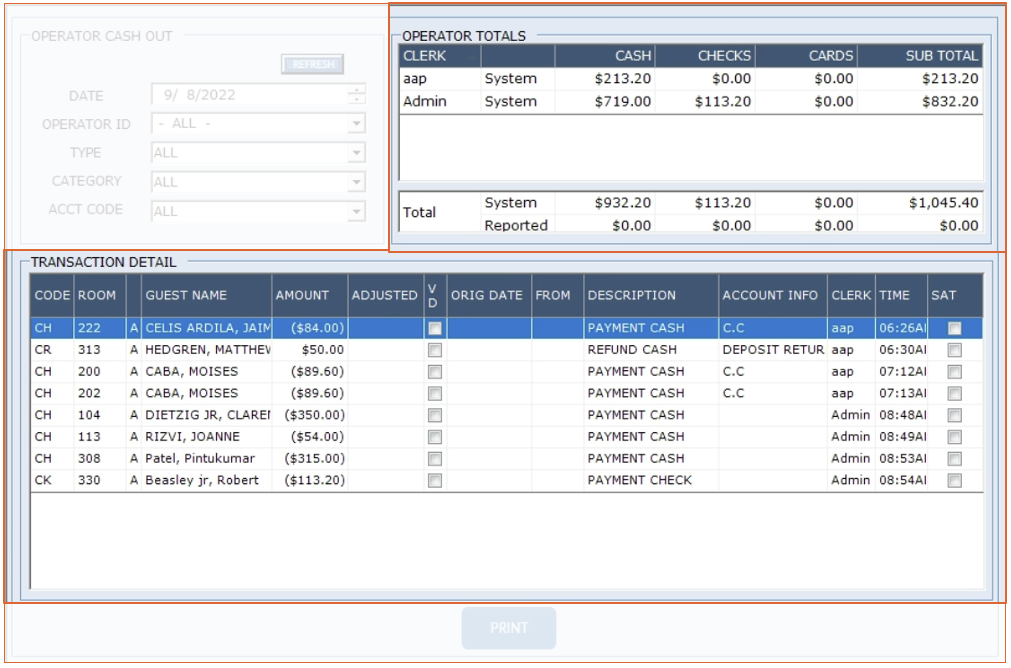Image resolution: width=1011 pixels, height=668 pixels.
Task: Expand the Acct Code dropdown
Action: 356,211
